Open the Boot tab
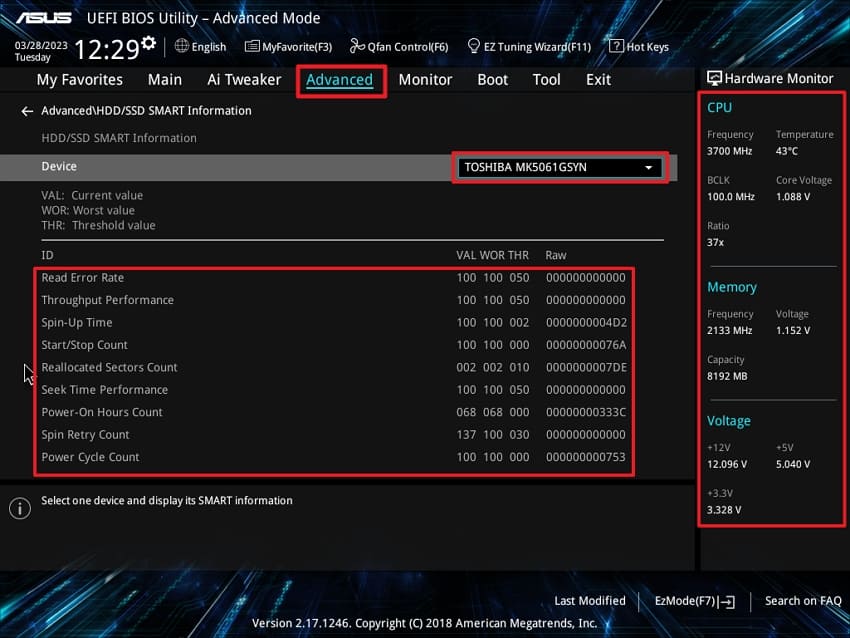The width and height of the screenshot is (850, 638). (x=492, y=79)
